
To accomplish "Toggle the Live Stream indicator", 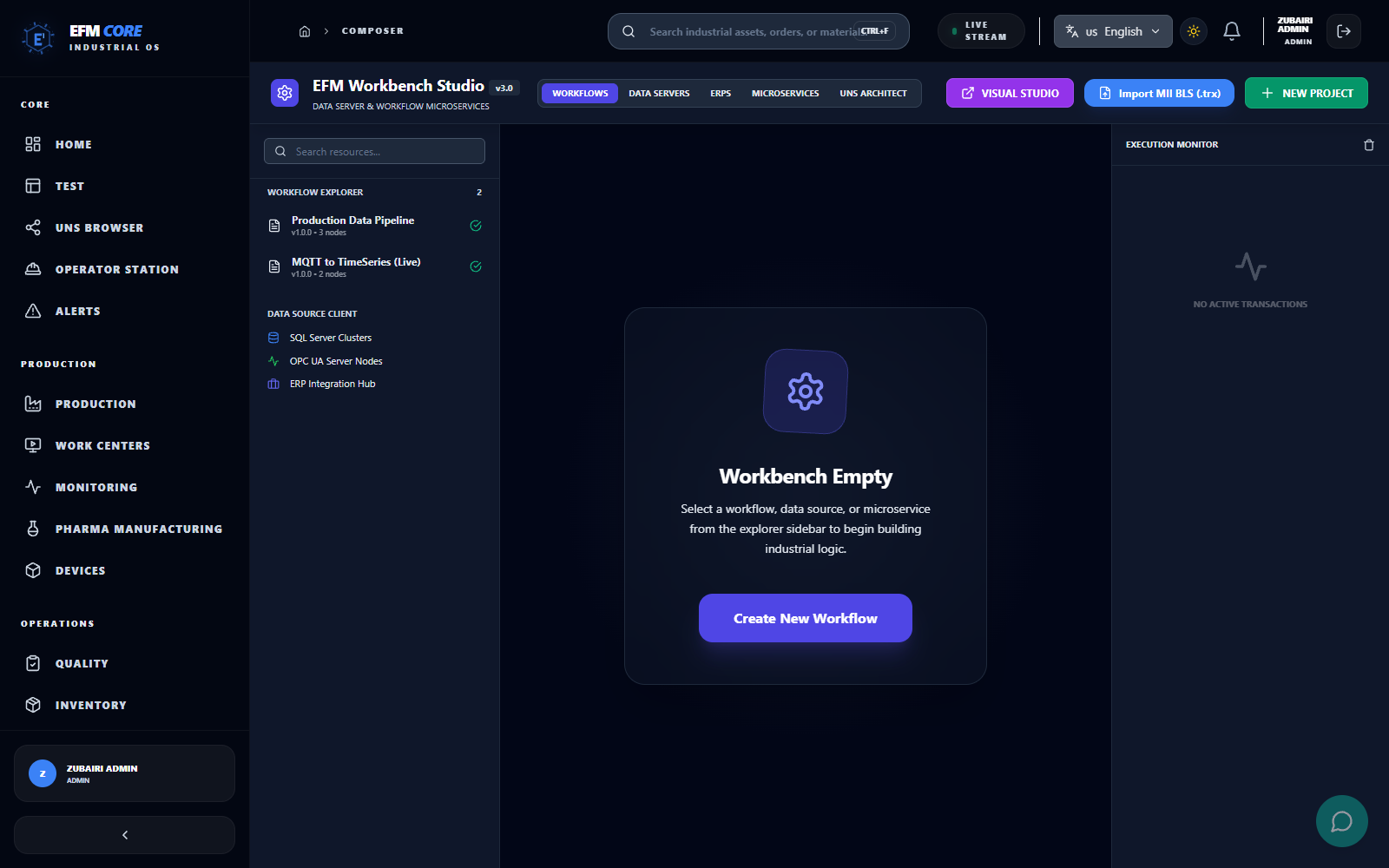I will (x=981, y=31).
